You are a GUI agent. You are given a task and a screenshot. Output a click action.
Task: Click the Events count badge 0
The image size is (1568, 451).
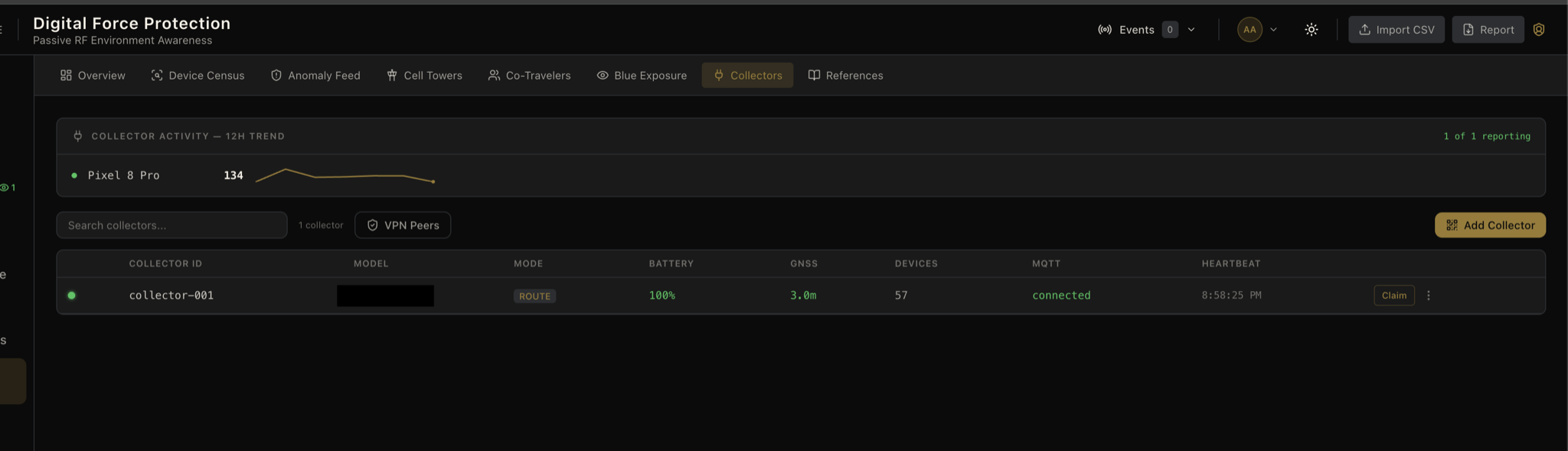1170,30
